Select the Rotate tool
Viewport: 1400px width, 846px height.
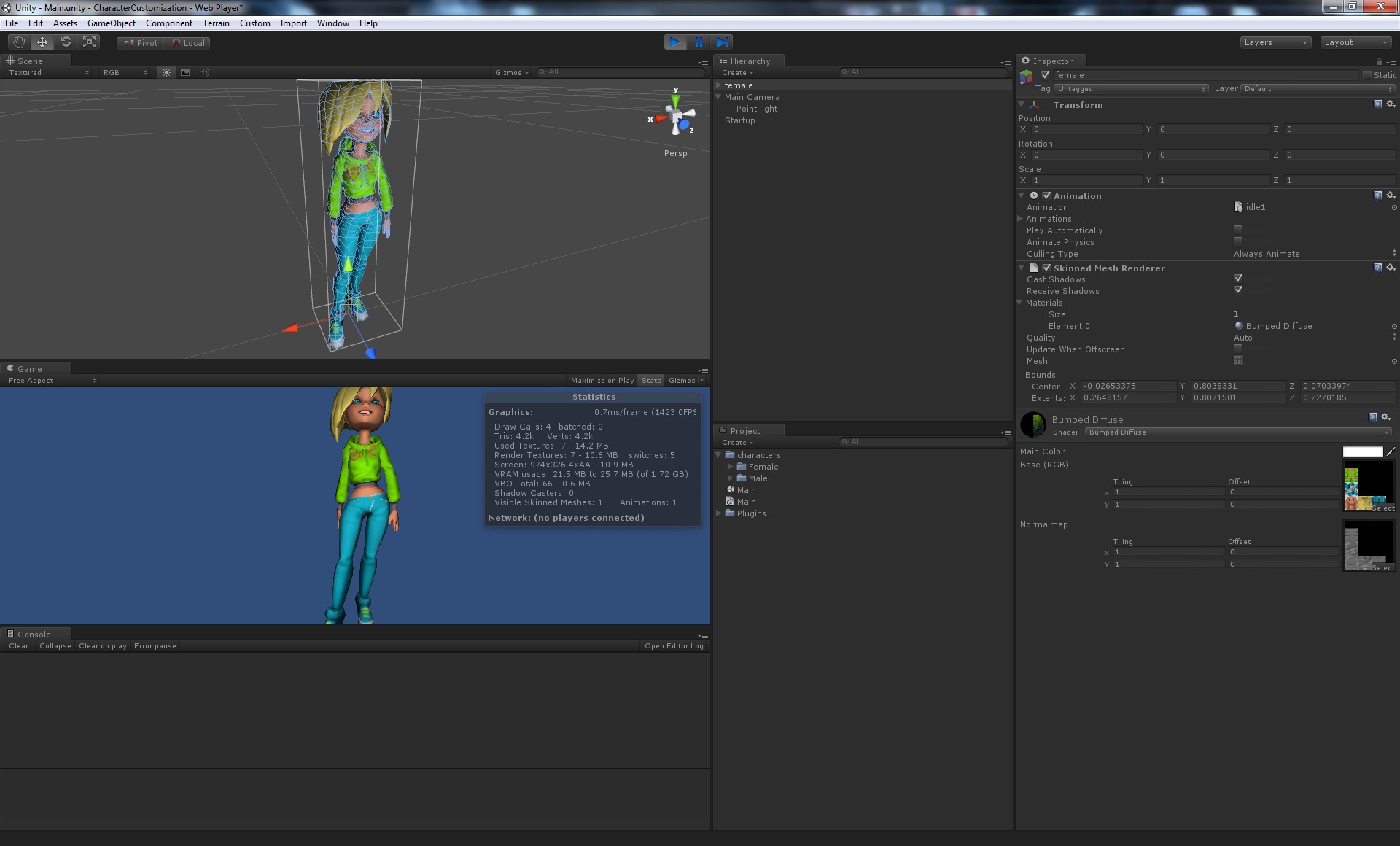pyautogui.click(x=66, y=42)
